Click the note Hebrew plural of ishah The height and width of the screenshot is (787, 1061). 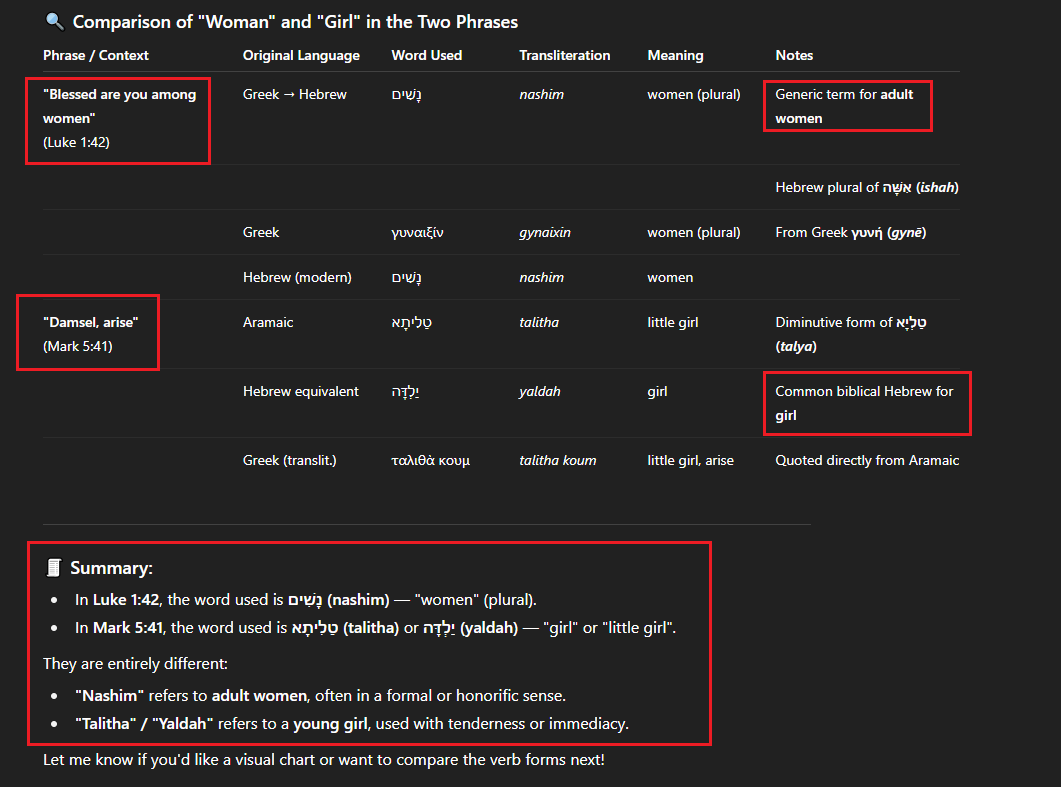point(867,187)
